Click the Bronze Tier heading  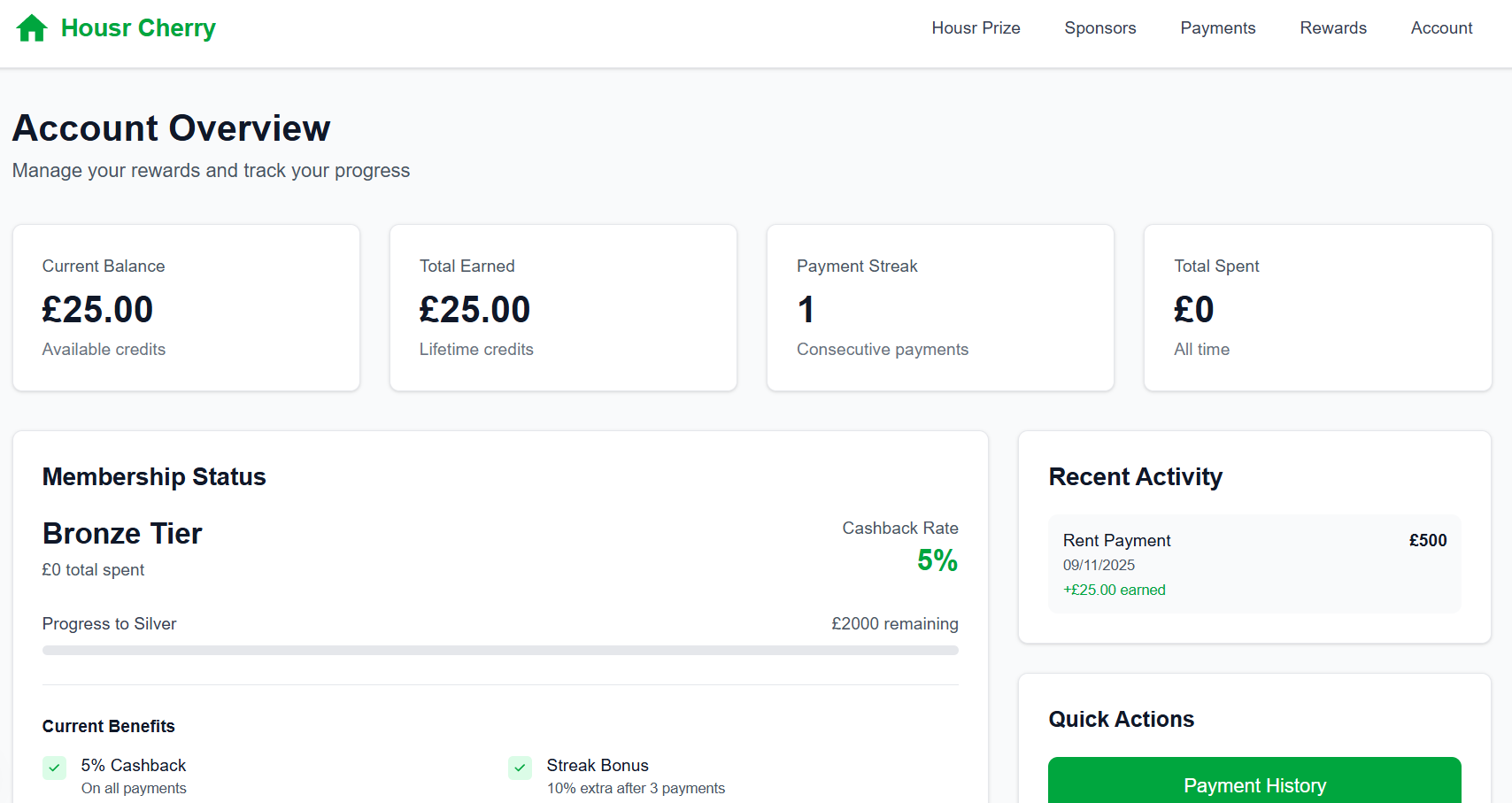point(122,534)
